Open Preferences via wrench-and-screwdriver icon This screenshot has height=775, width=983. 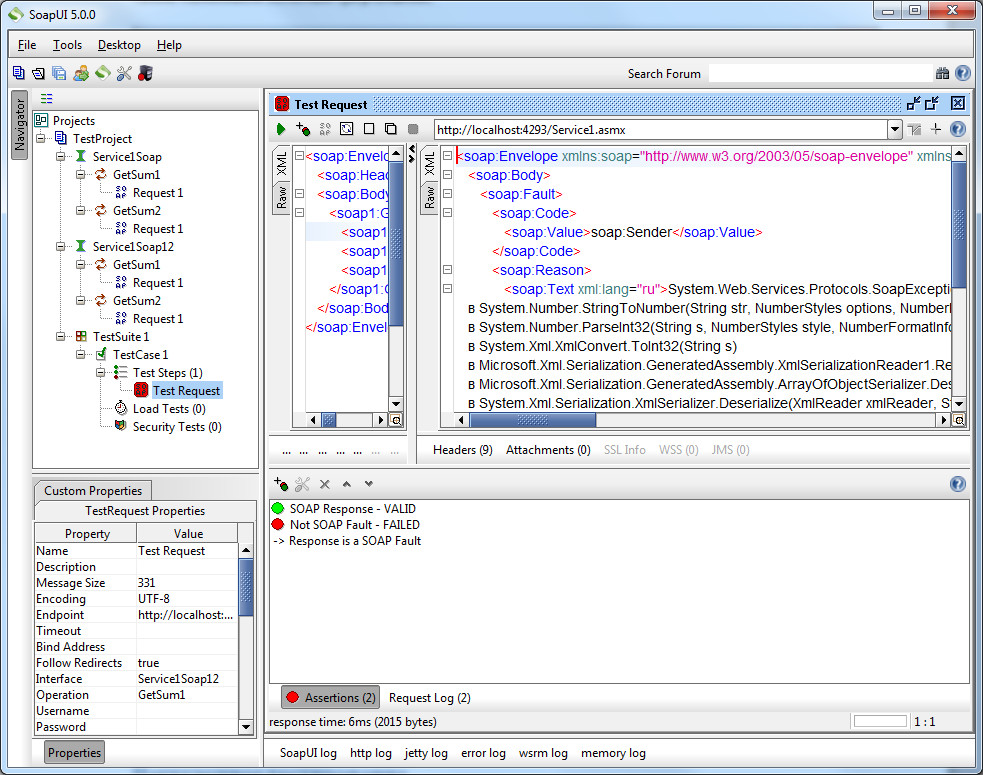[124, 73]
